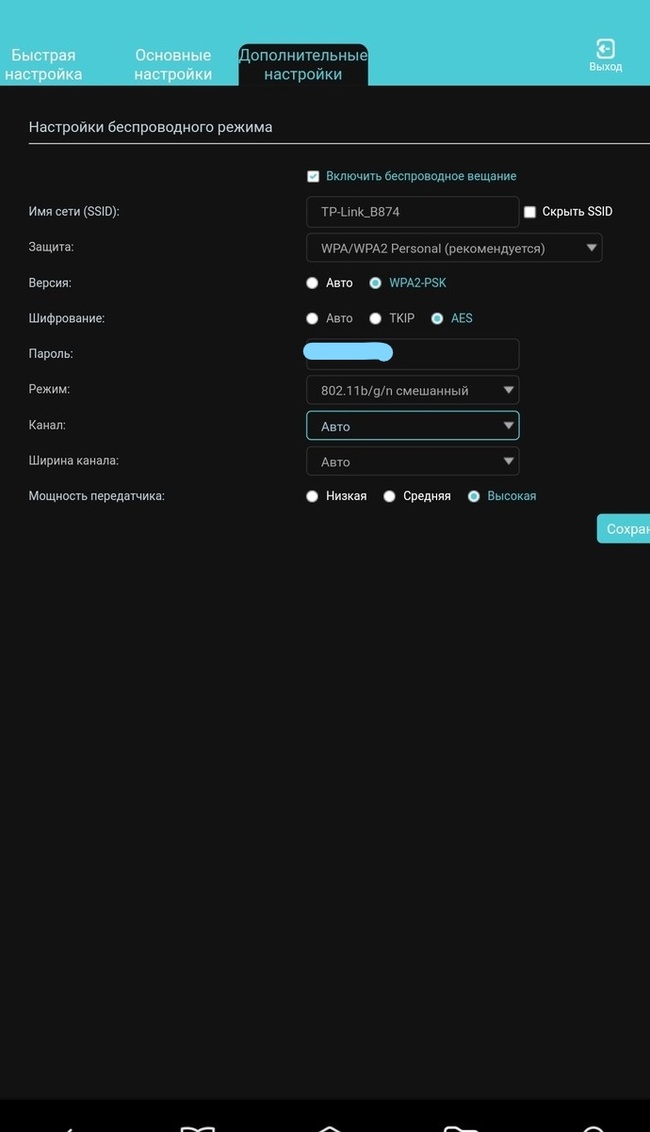650x1132 pixels.
Task: Toggle Включить беспроводное вещание checkbox
Action: (313, 176)
